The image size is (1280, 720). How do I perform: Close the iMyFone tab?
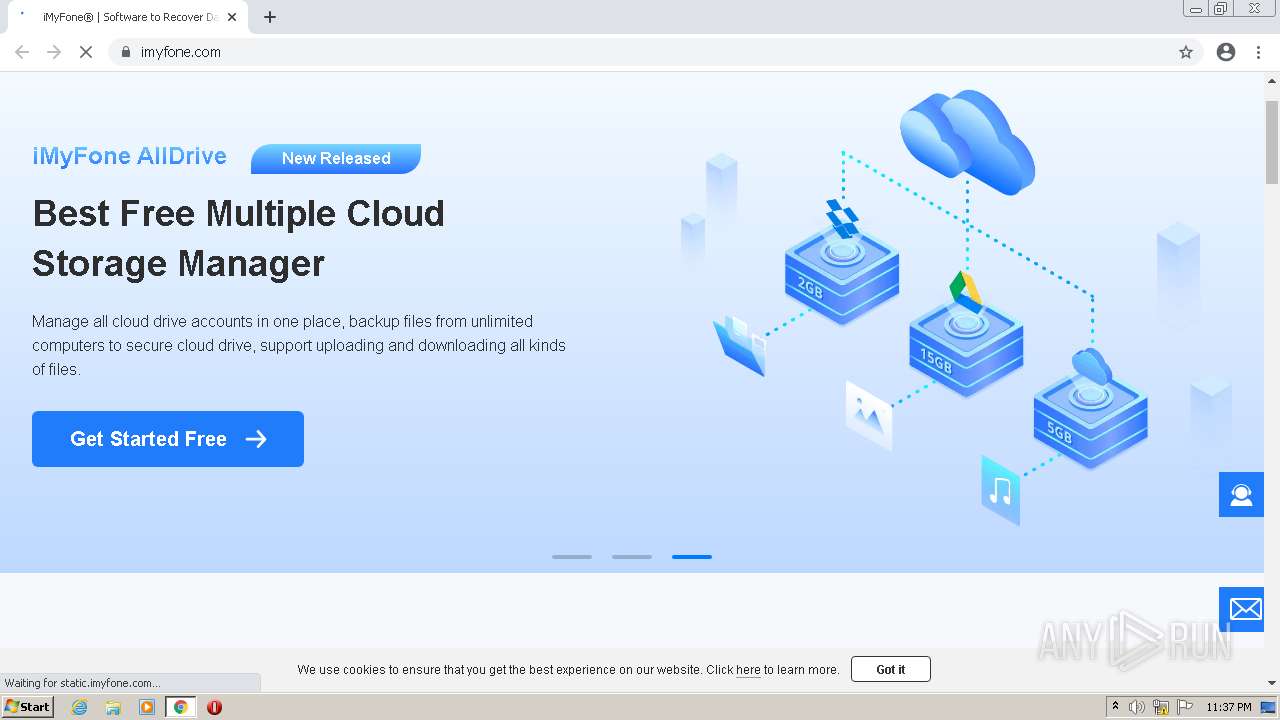point(232,17)
